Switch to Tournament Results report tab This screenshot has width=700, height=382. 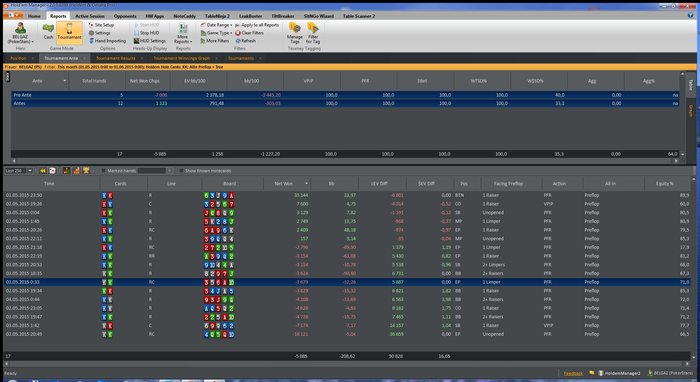click(116, 58)
